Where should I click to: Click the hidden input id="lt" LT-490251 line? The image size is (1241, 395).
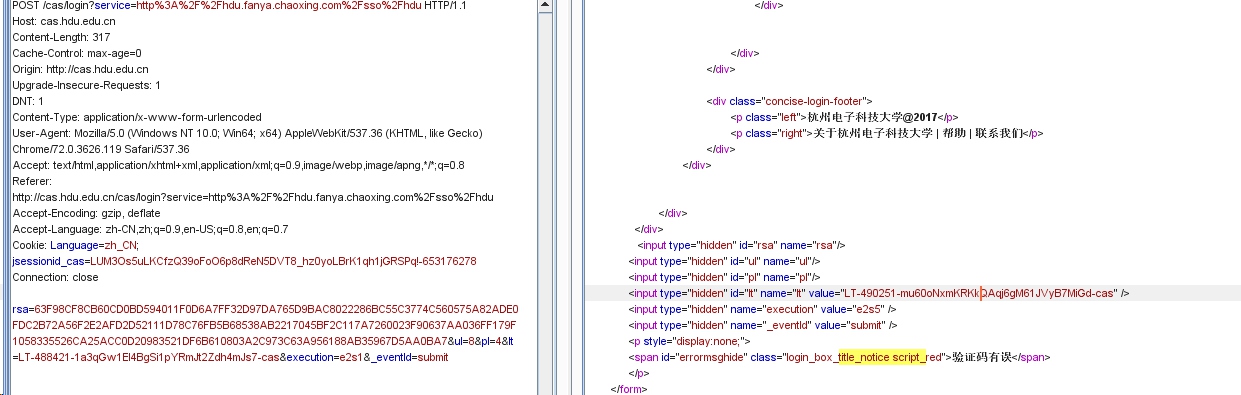point(879,293)
